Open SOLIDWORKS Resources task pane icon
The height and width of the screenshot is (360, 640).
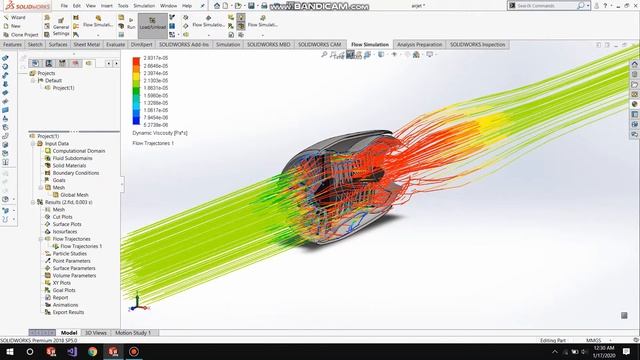pyautogui.click(x=634, y=64)
